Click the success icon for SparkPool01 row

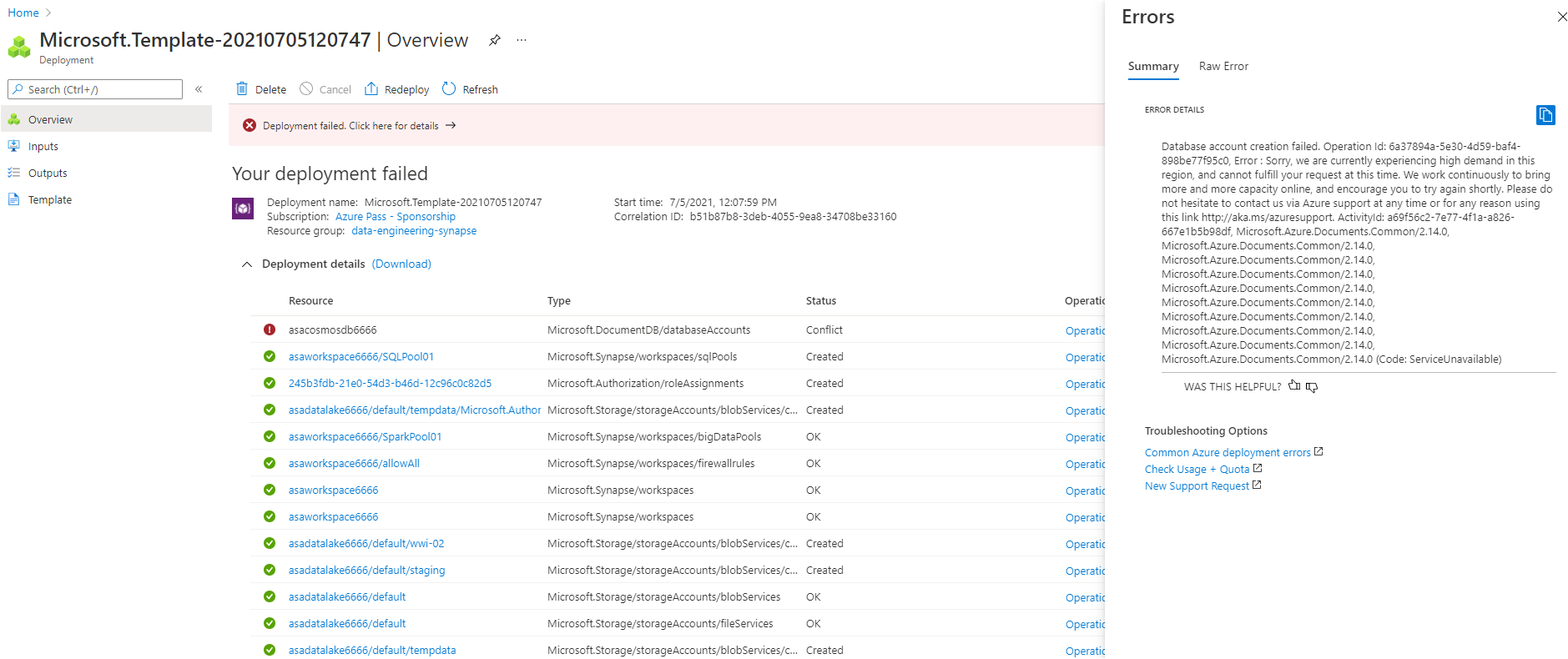point(270,436)
